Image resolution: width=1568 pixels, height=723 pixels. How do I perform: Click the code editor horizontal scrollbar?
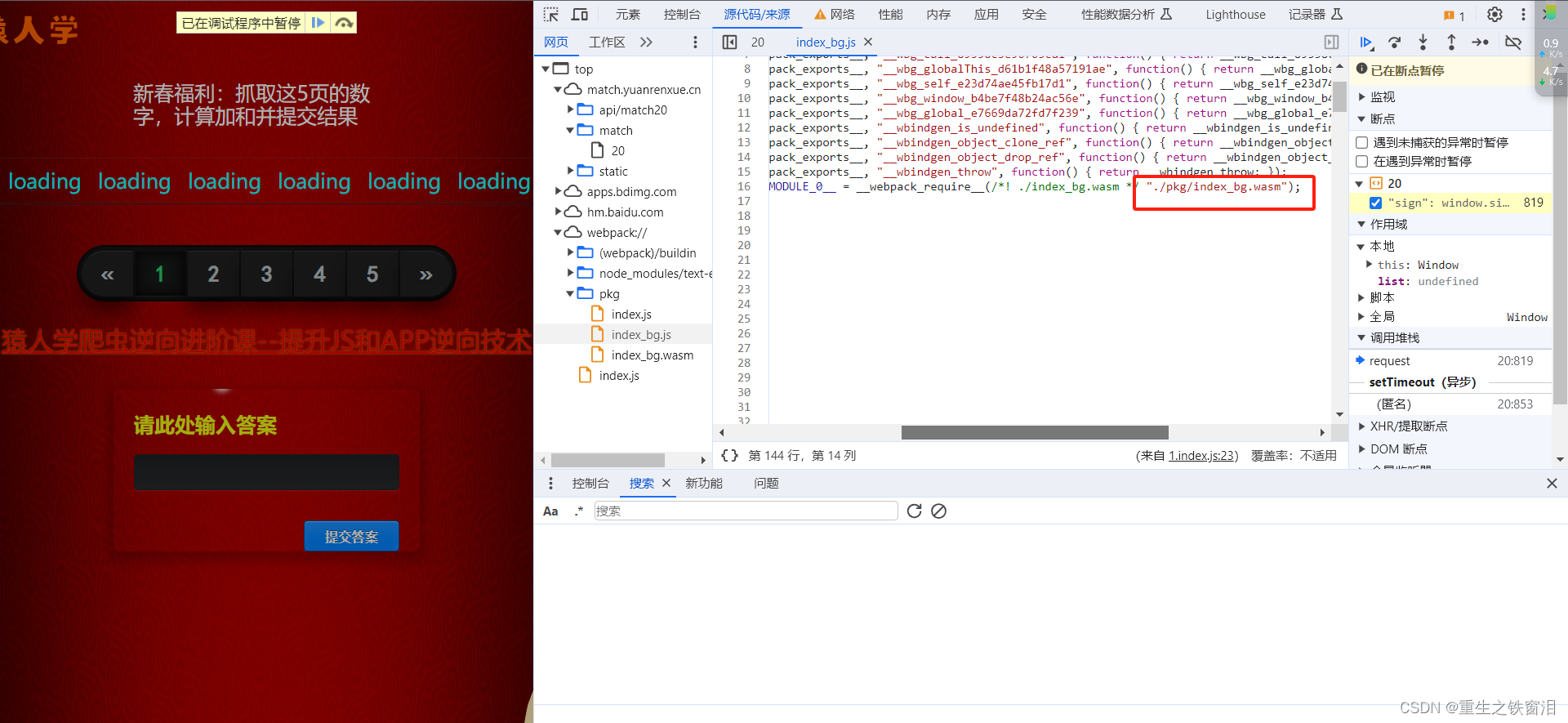click(1034, 432)
